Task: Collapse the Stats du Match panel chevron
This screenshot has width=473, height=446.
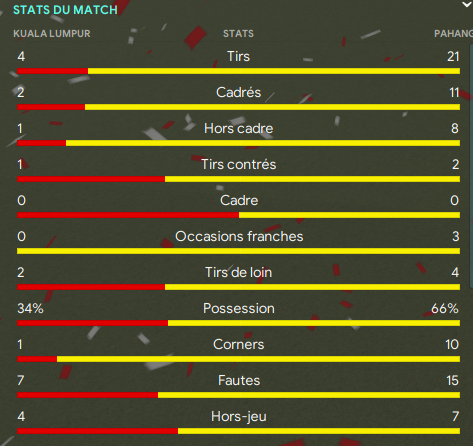Action: coord(467,5)
